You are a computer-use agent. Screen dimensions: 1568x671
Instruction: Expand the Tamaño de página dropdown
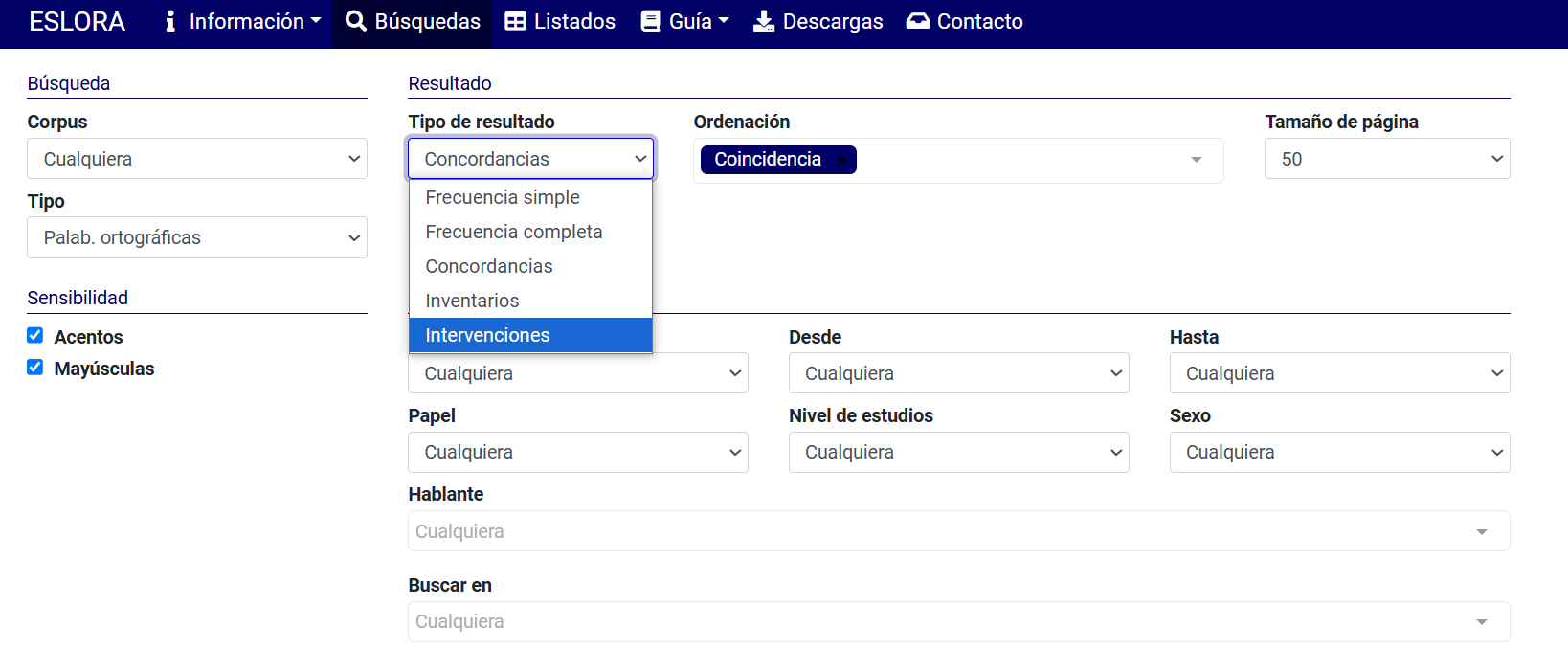click(1386, 159)
